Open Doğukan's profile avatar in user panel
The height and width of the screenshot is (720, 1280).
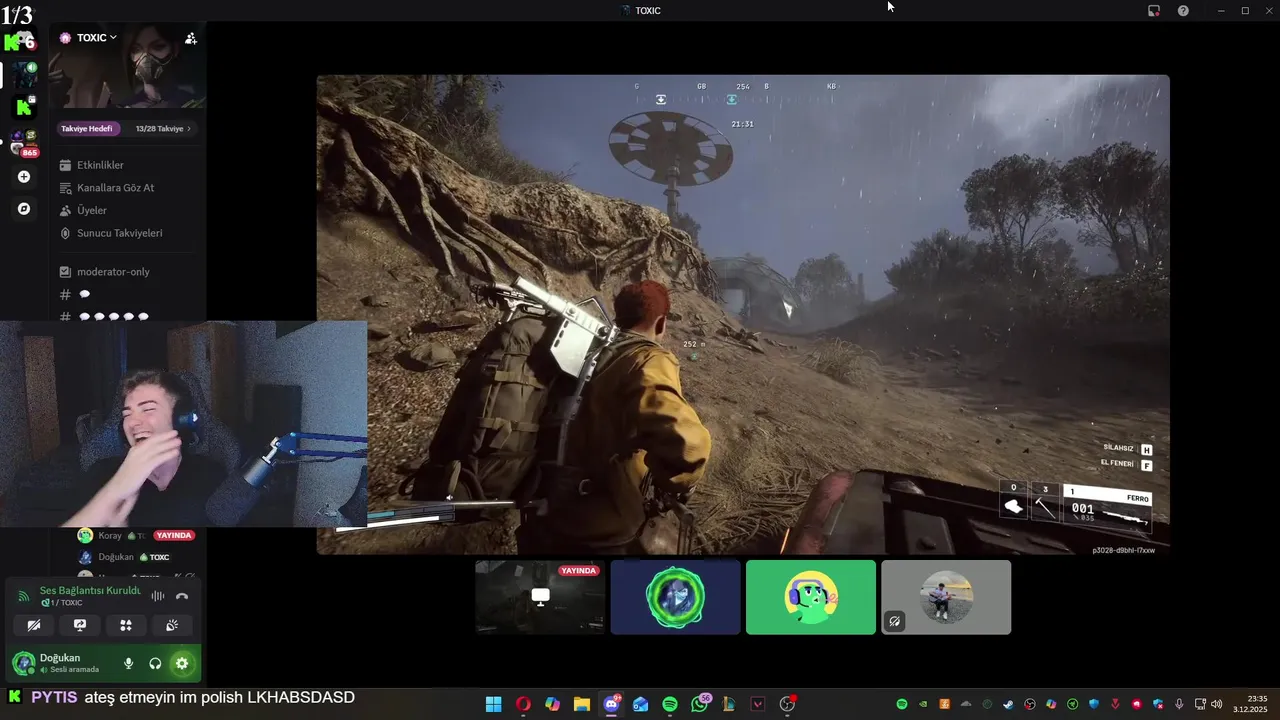coord(23,663)
